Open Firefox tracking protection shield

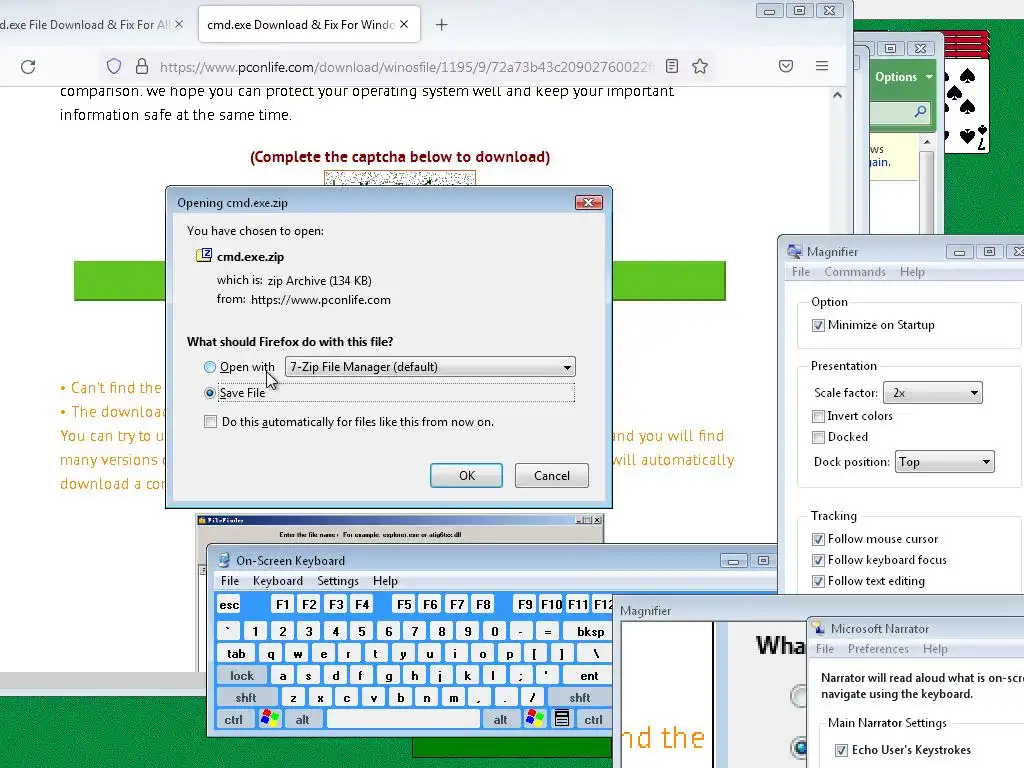(x=114, y=67)
